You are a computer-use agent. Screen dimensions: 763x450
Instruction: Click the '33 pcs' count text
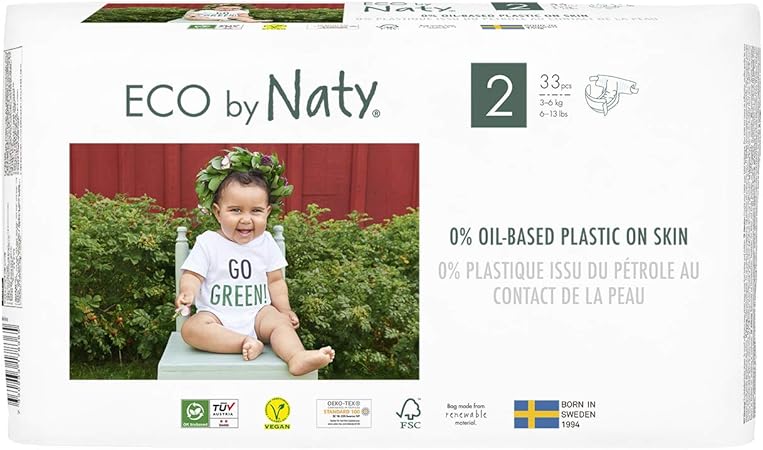coord(556,82)
